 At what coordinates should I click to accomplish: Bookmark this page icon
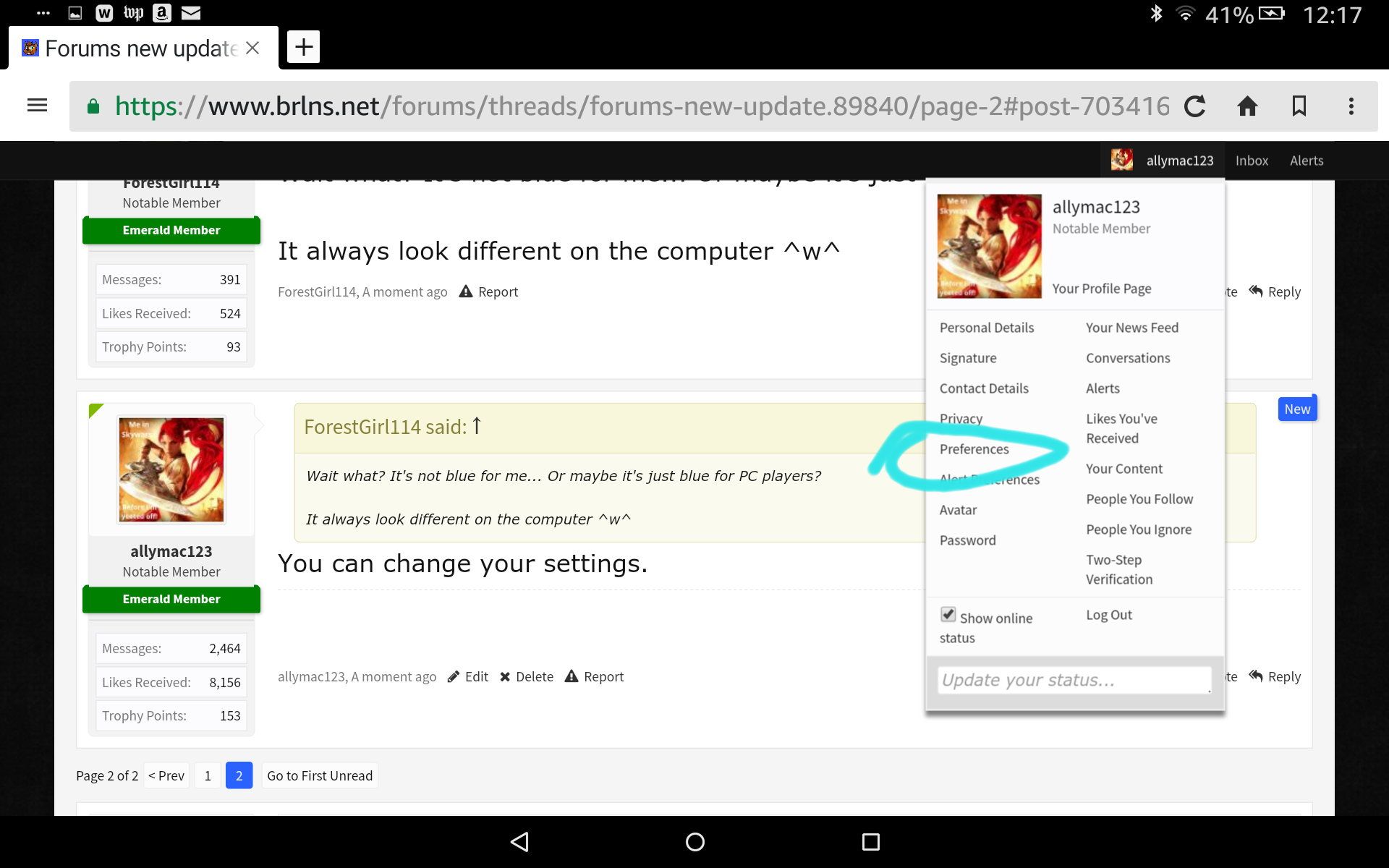pos(1299,106)
